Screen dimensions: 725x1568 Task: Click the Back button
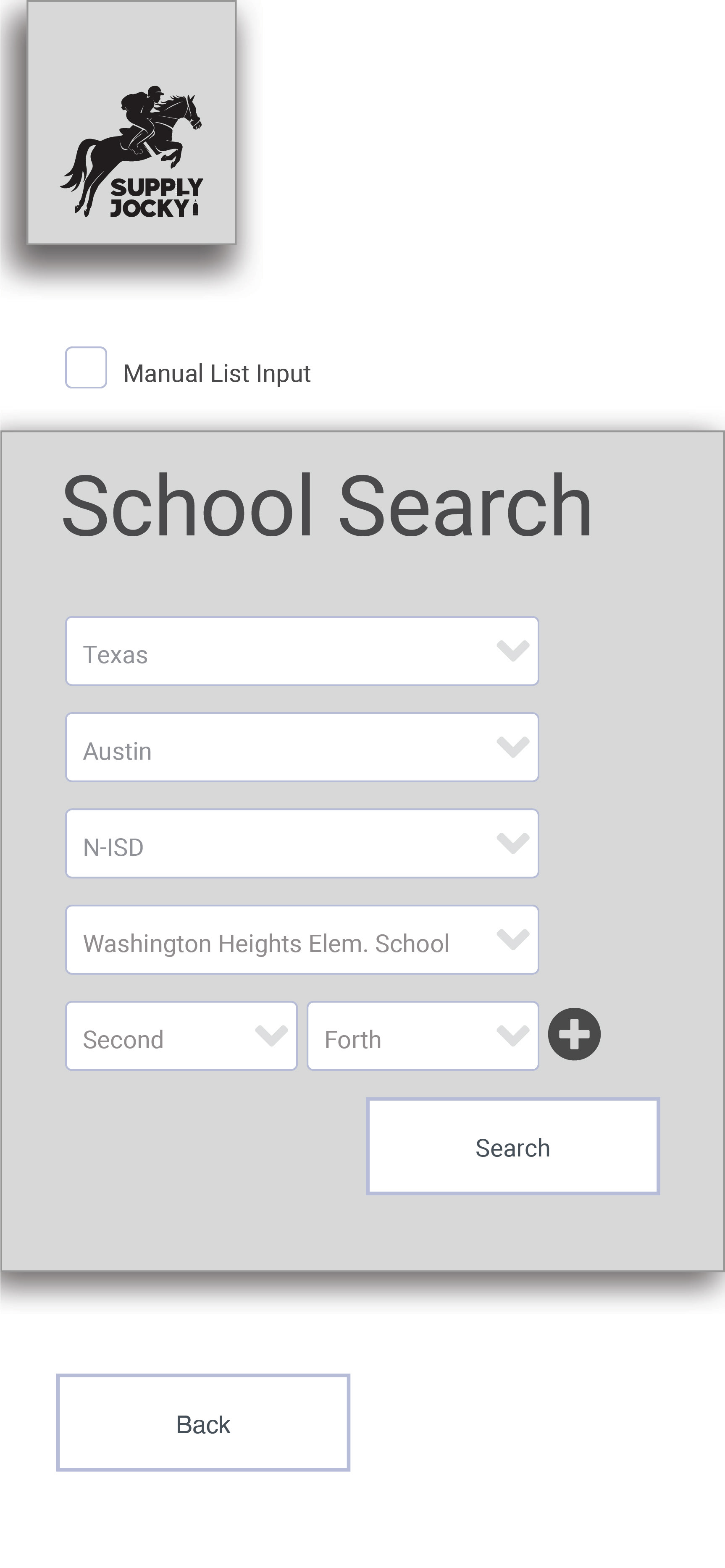coord(203,1423)
